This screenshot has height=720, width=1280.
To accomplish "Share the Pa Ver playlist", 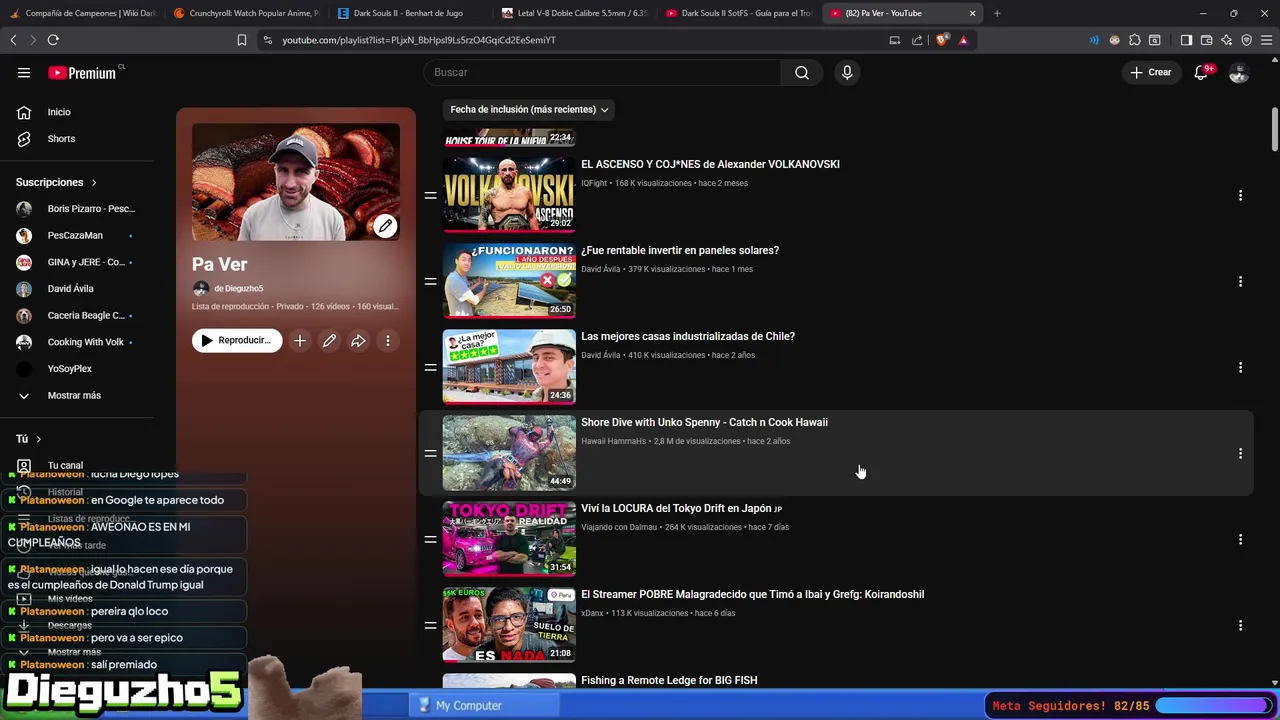I will 358,341.
